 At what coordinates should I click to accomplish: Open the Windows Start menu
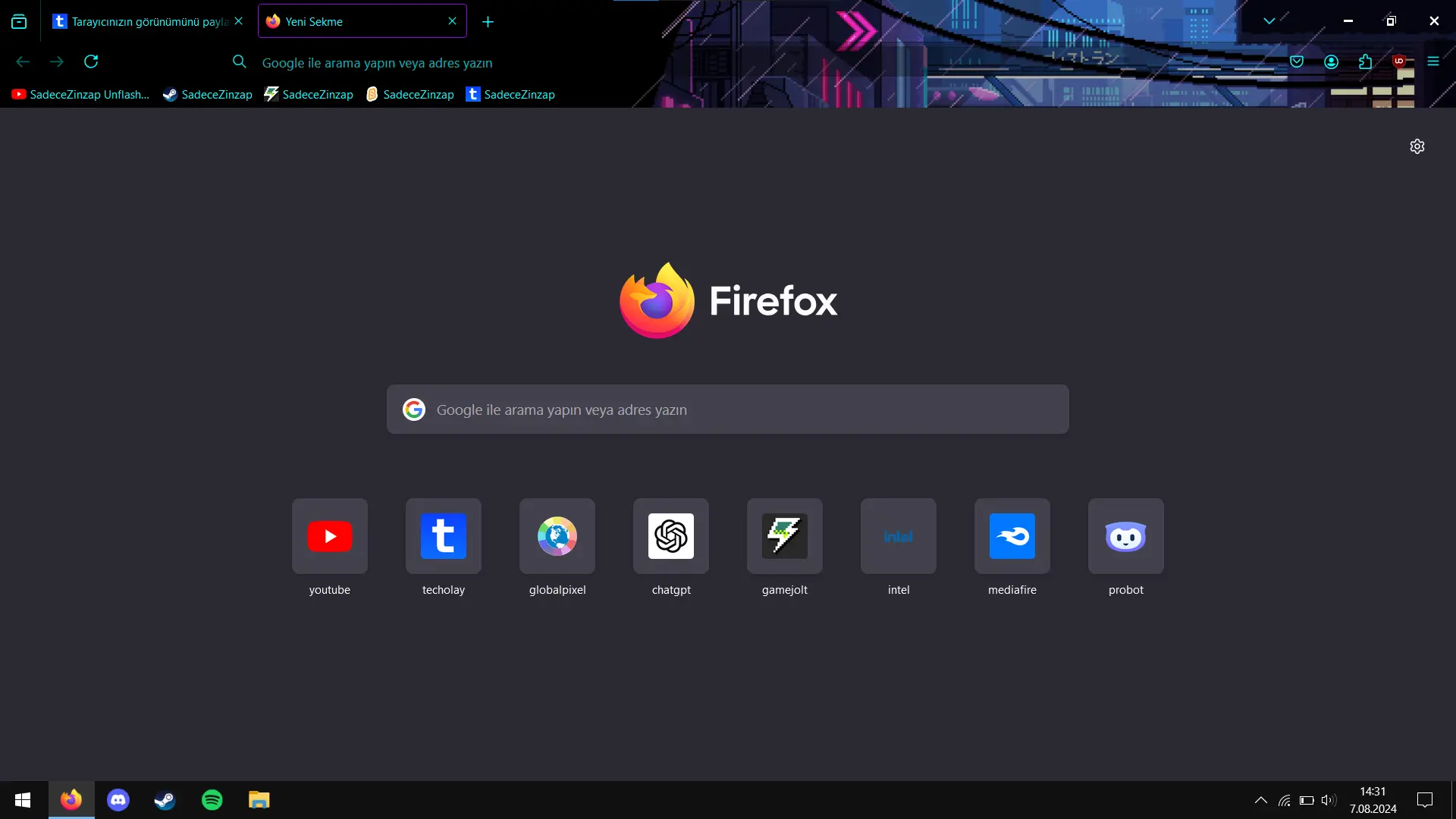[x=23, y=800]
